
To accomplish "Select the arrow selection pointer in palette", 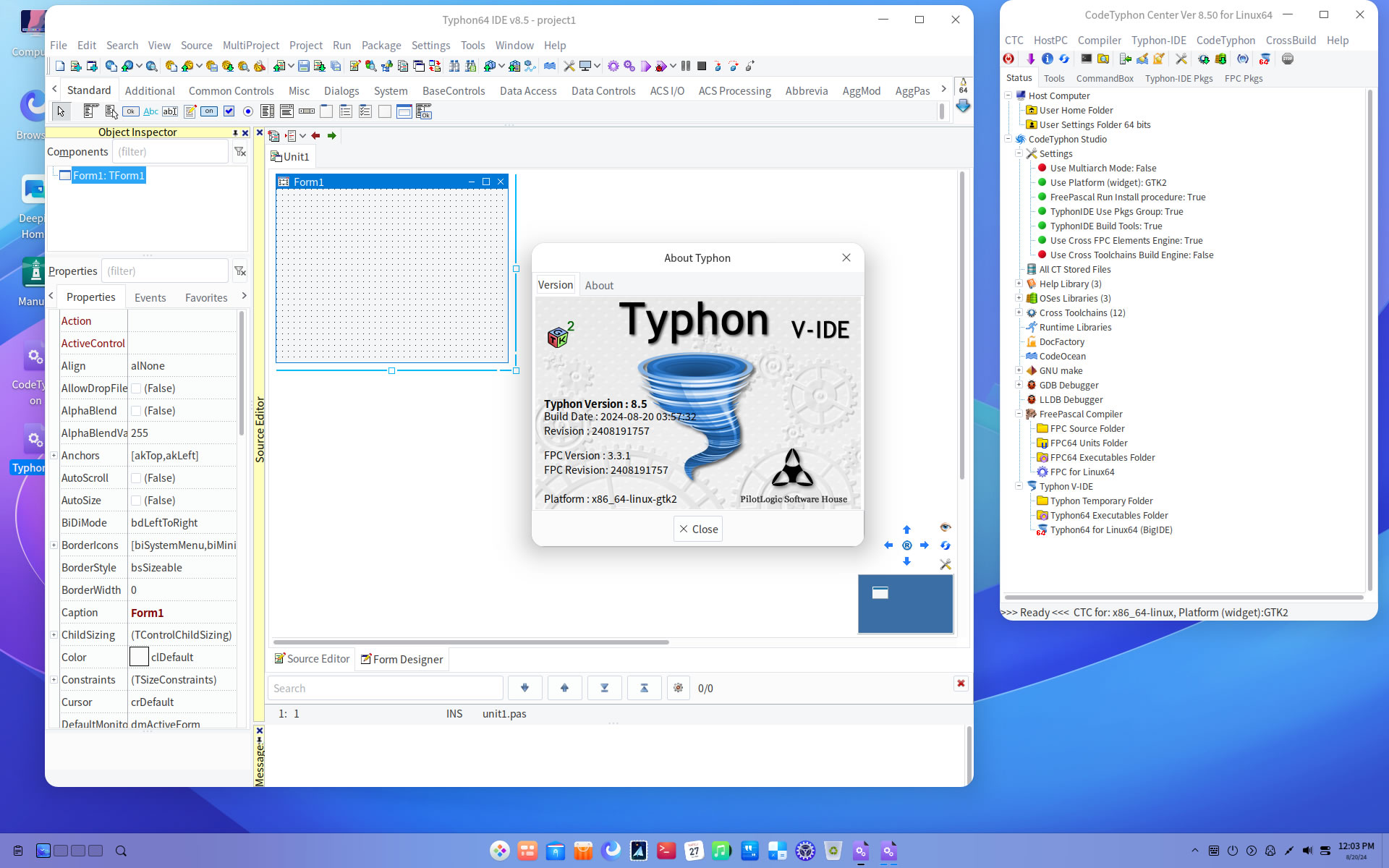I will (61, 111).
